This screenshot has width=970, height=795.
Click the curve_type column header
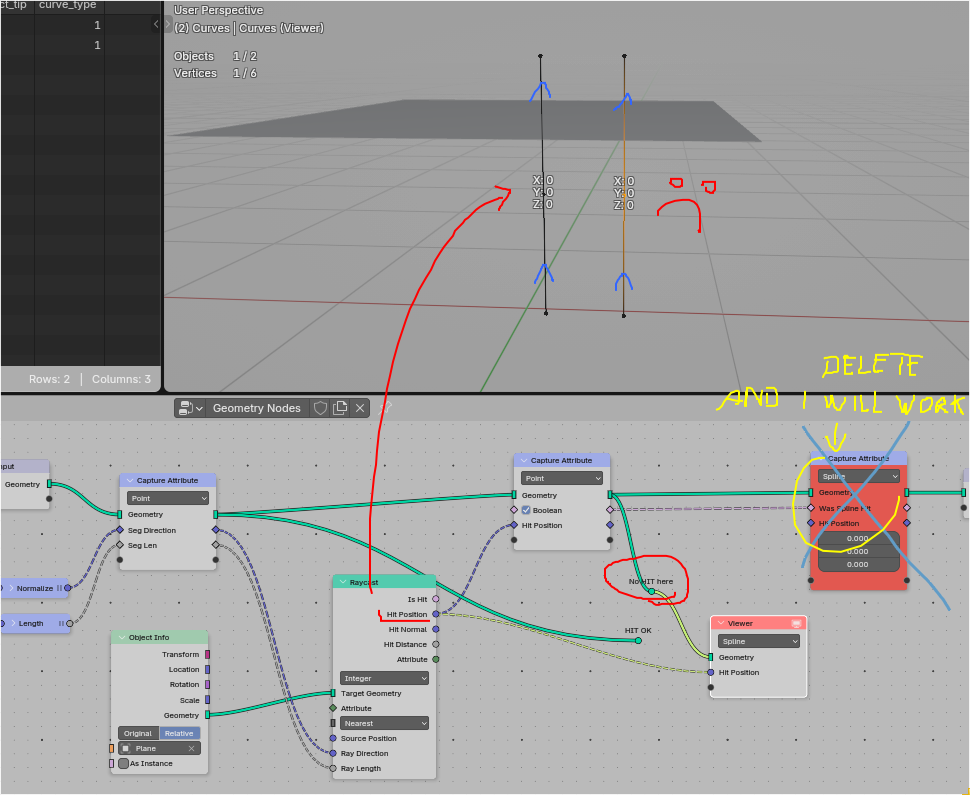coord(67,5)
